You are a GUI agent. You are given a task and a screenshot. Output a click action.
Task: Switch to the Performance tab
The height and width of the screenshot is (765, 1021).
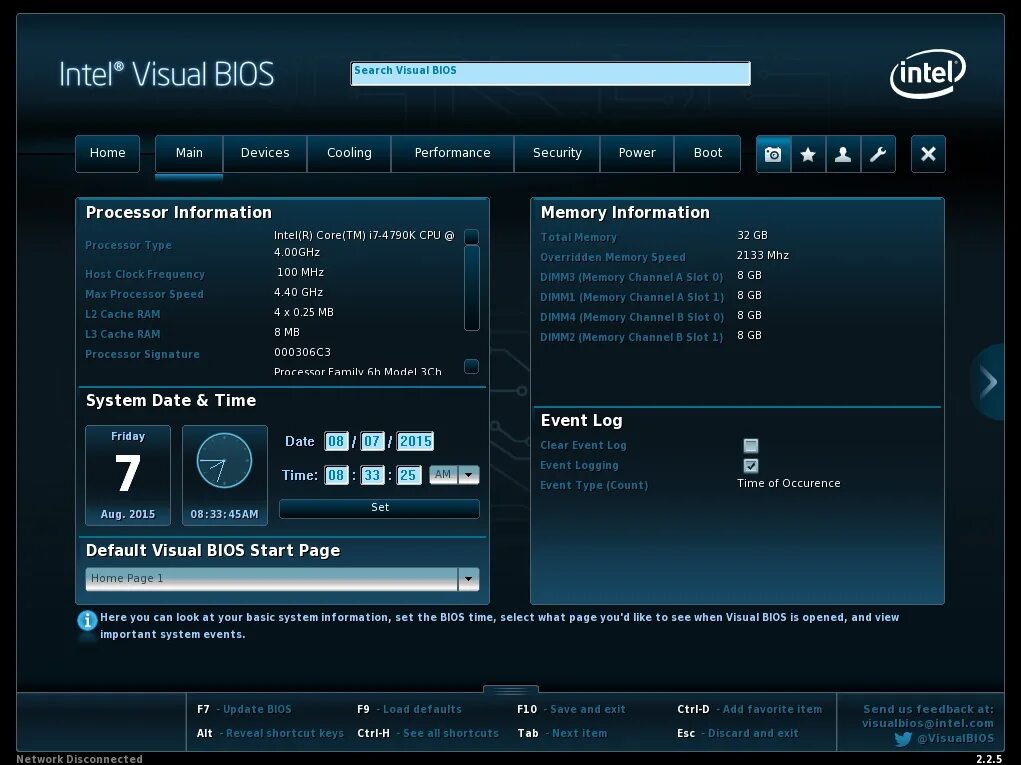point(453,154)
